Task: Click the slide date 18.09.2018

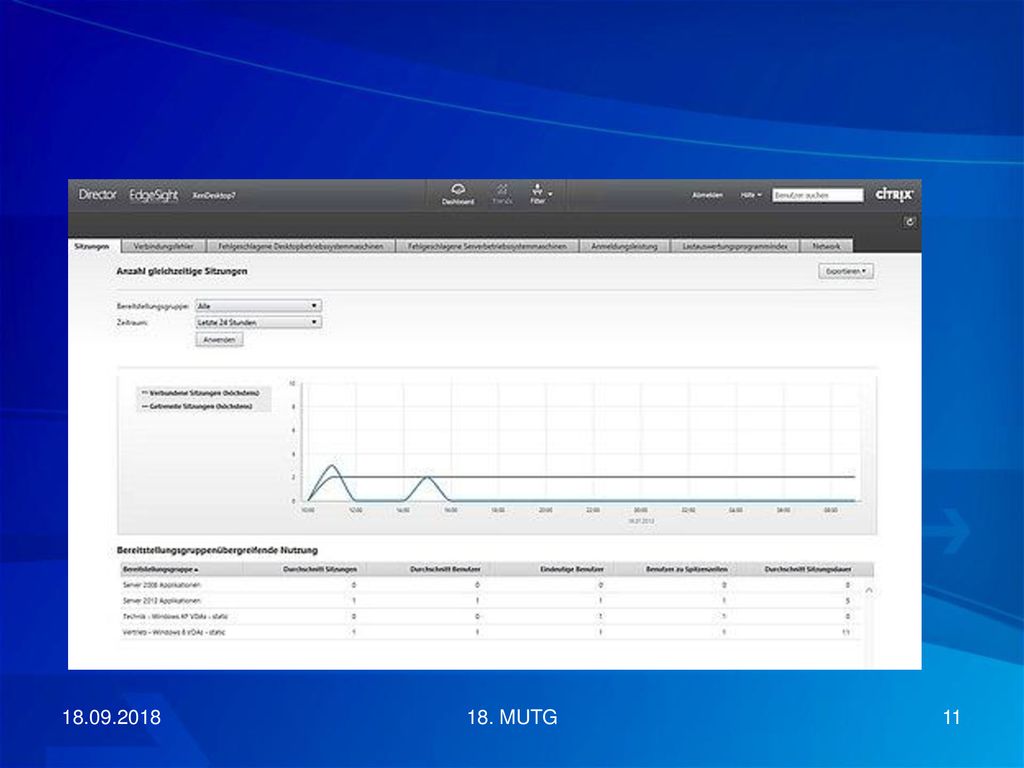Action: click(x=111, y=717)
